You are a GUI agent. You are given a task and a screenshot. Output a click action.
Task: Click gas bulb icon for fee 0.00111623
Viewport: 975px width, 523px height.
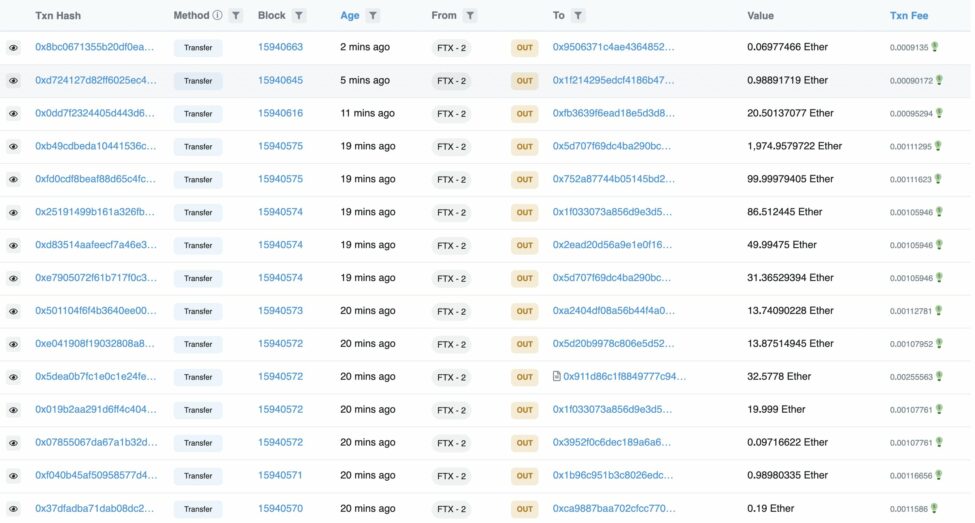[938, 178]
